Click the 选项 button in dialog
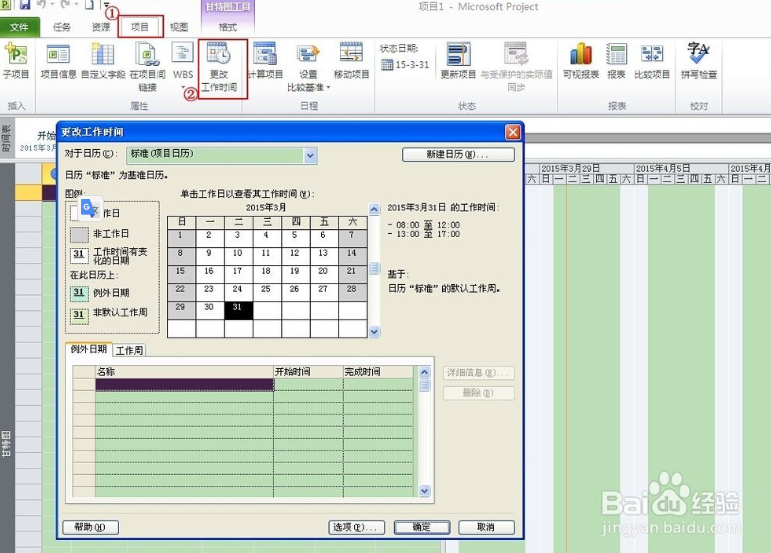This screenshot has height=553, width=771. [356, 527]
